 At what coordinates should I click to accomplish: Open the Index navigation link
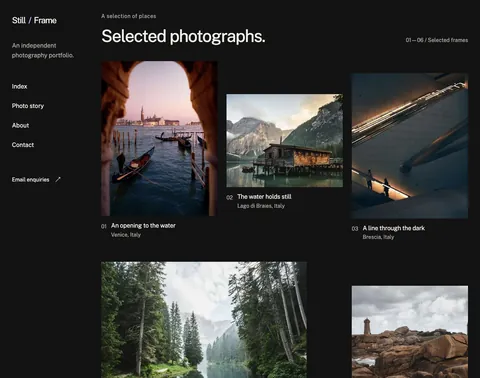[19, 86]
